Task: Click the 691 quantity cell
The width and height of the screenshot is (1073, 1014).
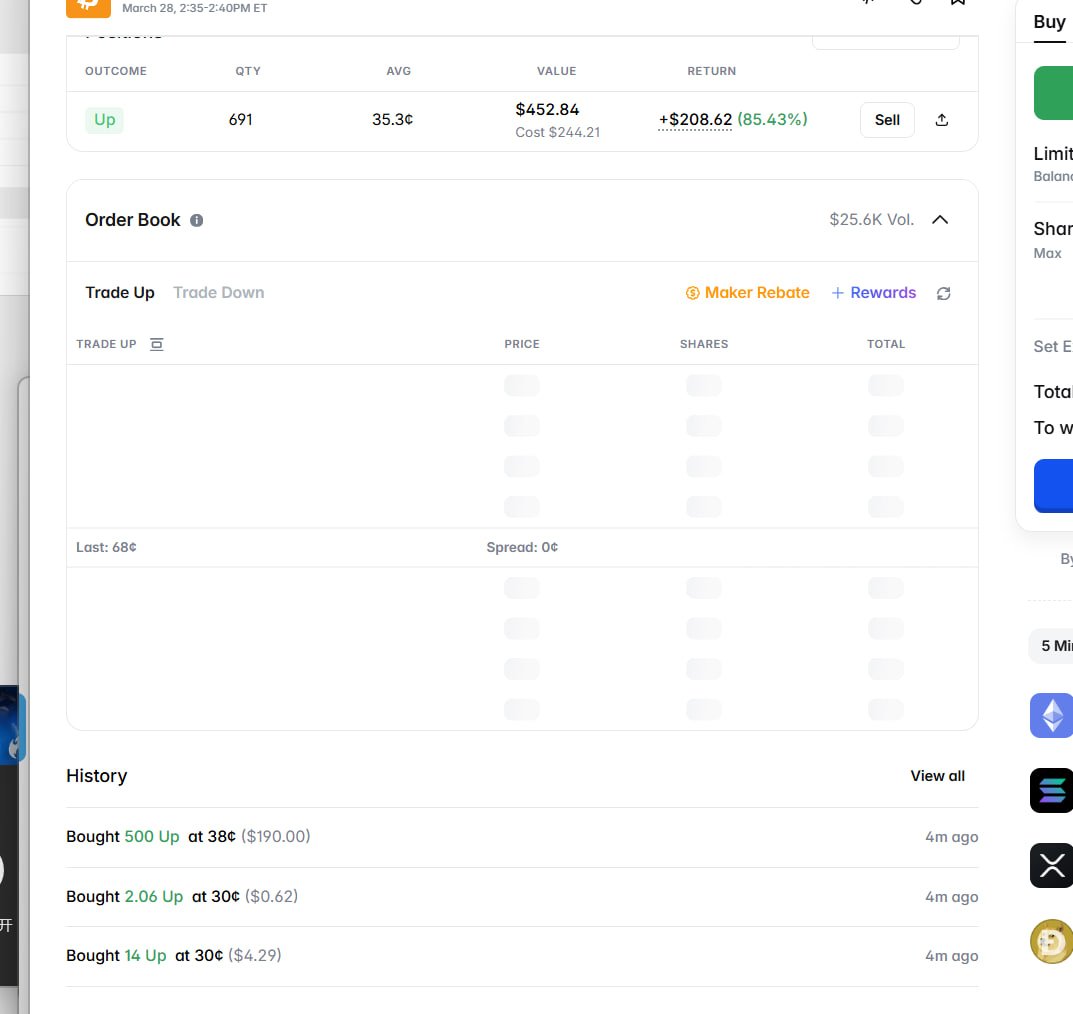Action: click(240, 120)
